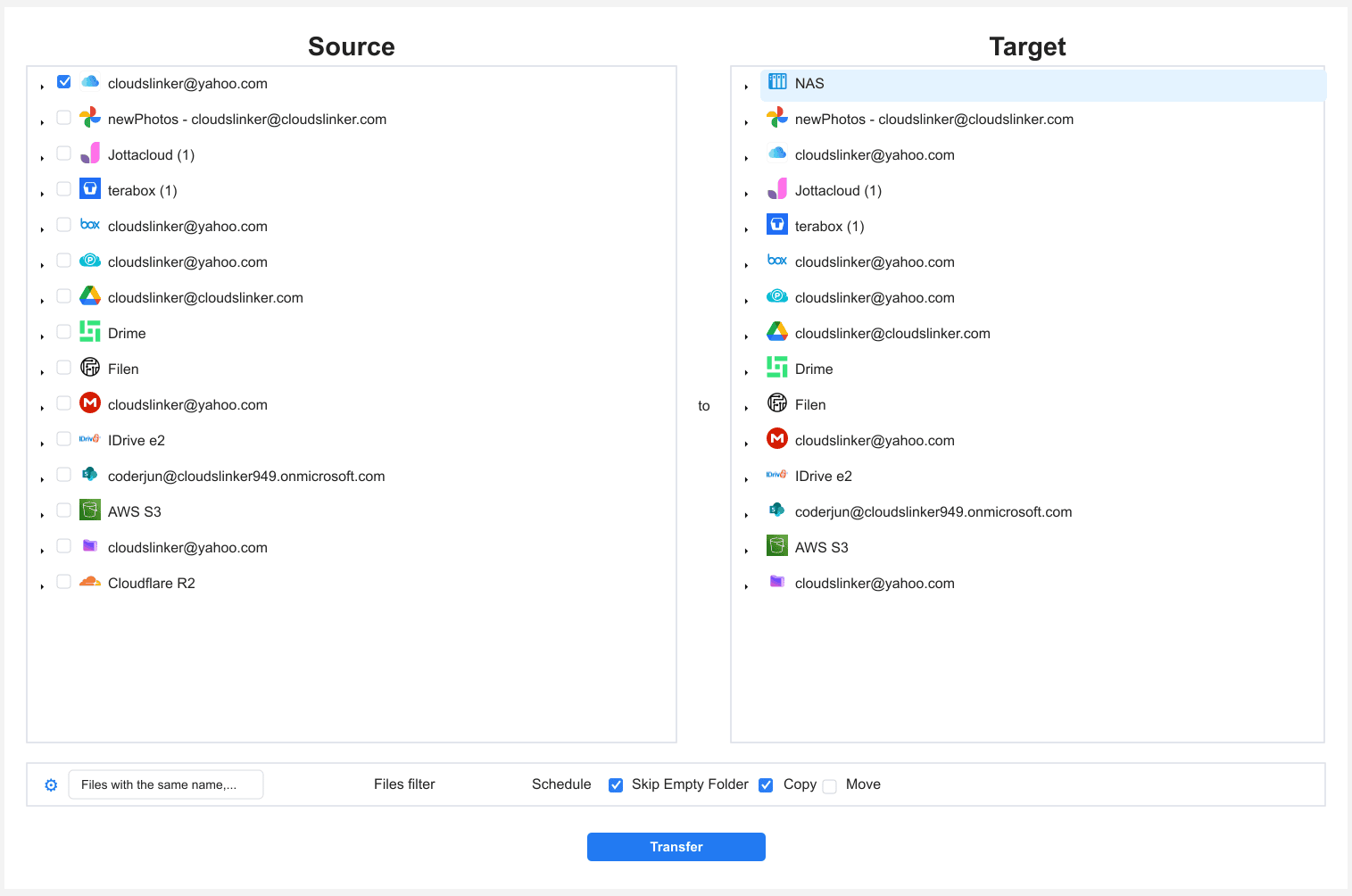Expand the Source iCloud account node
This screenshot has height=896, width=1352.
pos(42,87)
